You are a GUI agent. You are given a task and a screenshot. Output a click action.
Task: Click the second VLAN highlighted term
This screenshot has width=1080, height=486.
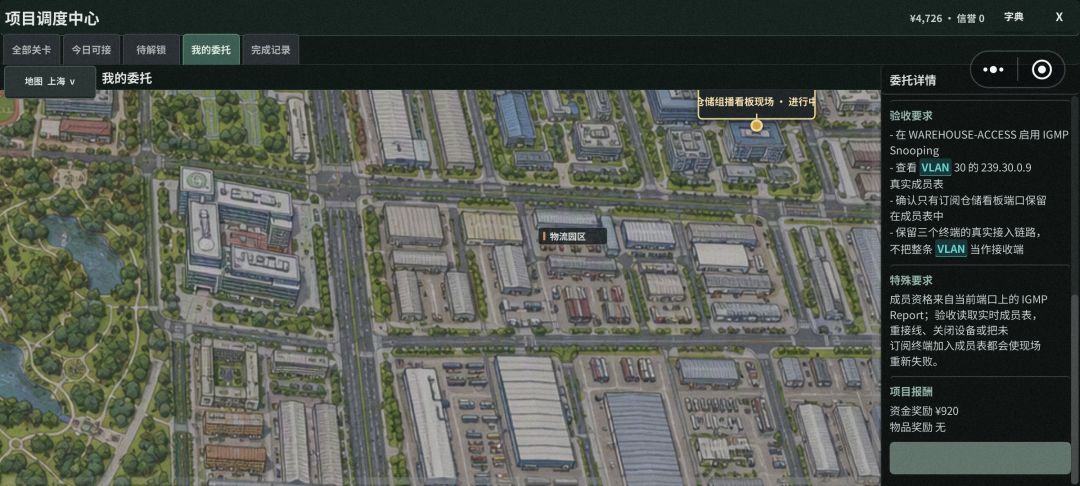click(951, 249)
